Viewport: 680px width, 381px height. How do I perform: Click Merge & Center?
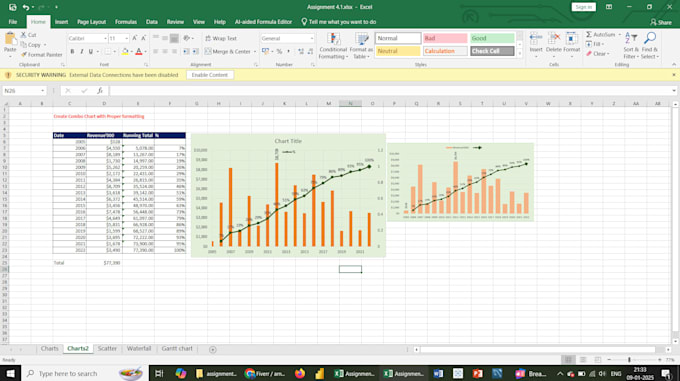point(228,52)
